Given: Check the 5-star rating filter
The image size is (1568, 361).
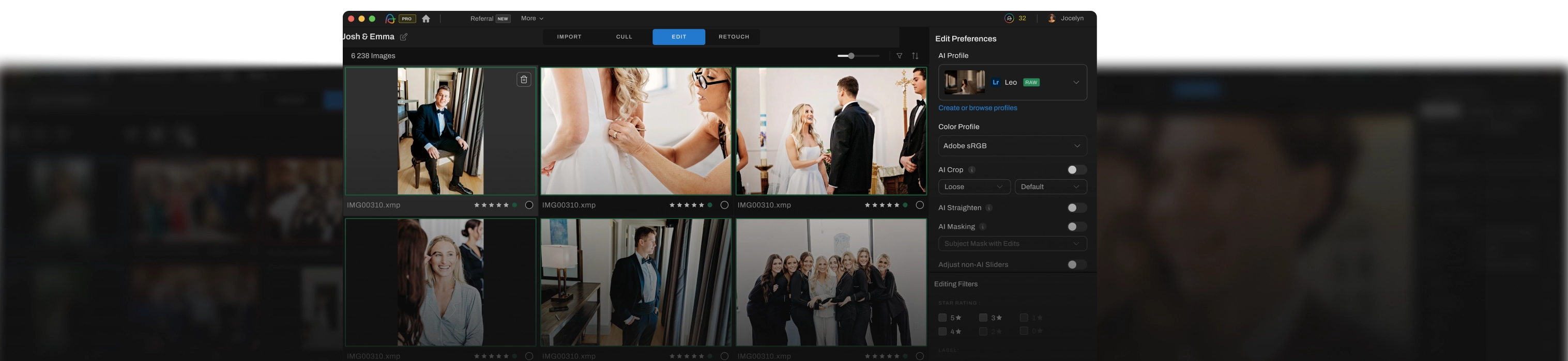Looking at the screenshot, I should coord(942,318).
